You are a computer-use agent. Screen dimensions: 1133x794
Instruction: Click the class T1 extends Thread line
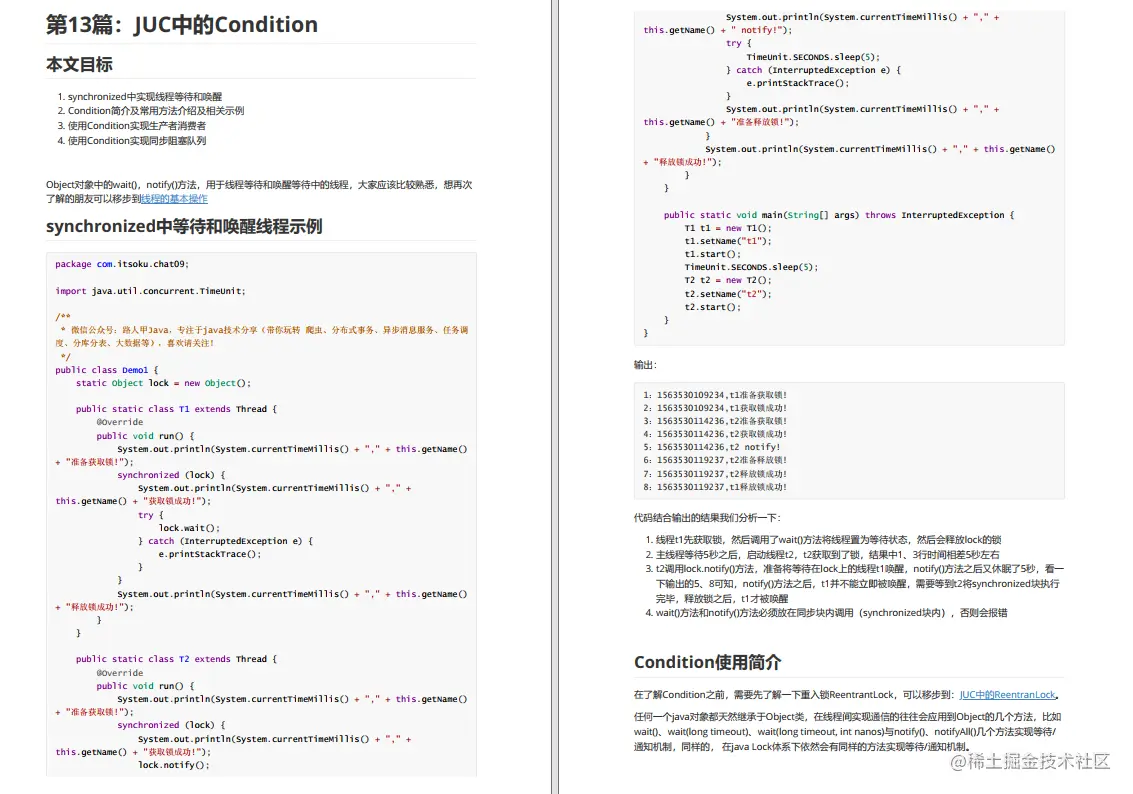(176, 409)
